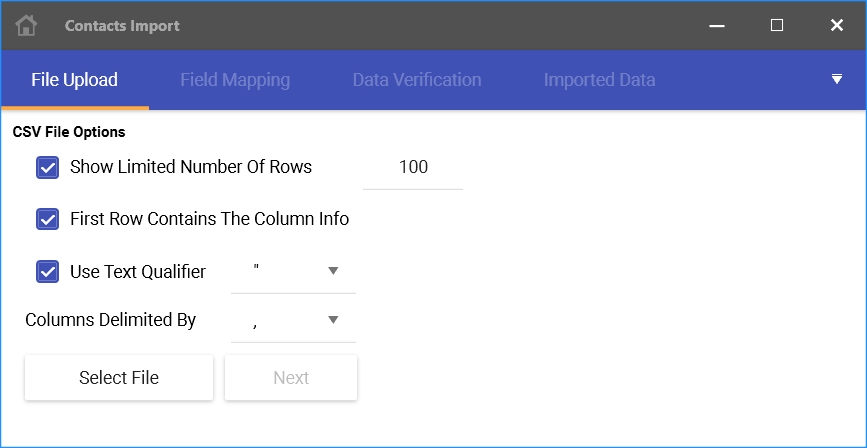Select the File Upload tab

click(x=75, y=80)
